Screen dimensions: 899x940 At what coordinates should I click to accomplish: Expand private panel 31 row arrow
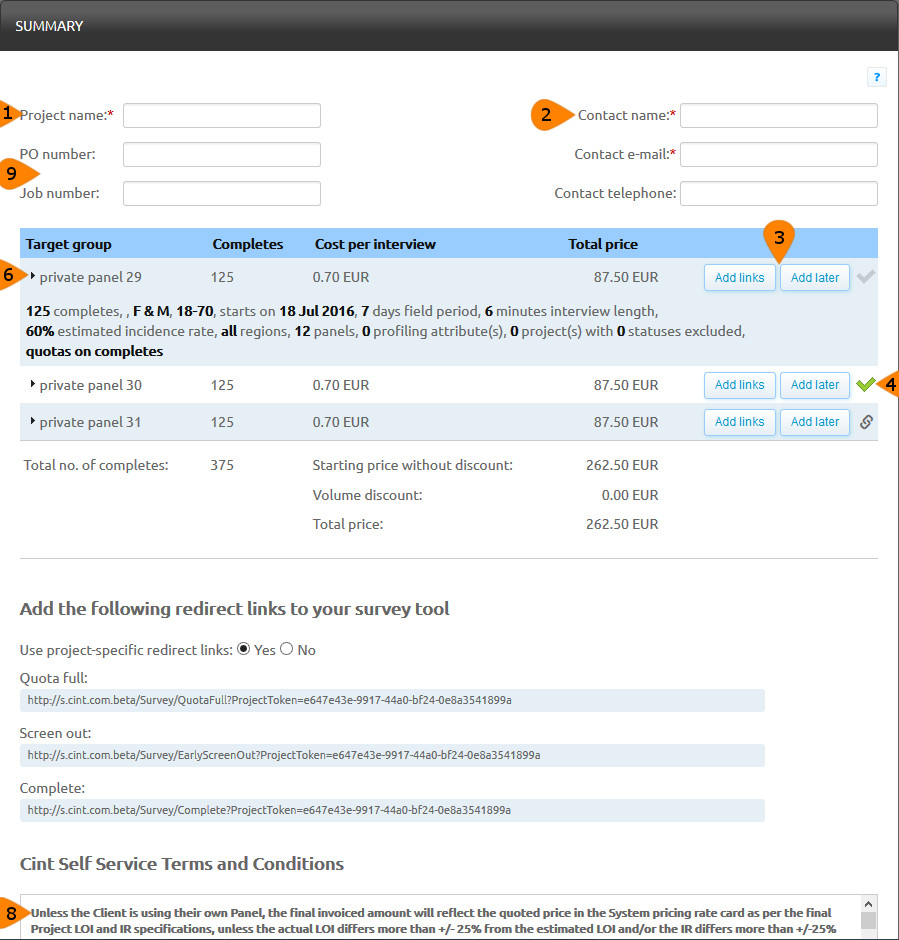tap(32, 422)
